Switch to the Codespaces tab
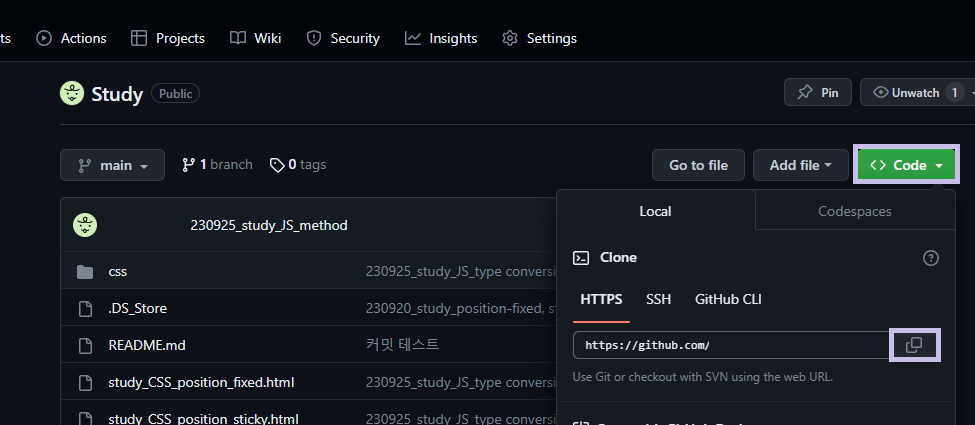Screen dimensions: 975x425 click(x=855, y=212)
